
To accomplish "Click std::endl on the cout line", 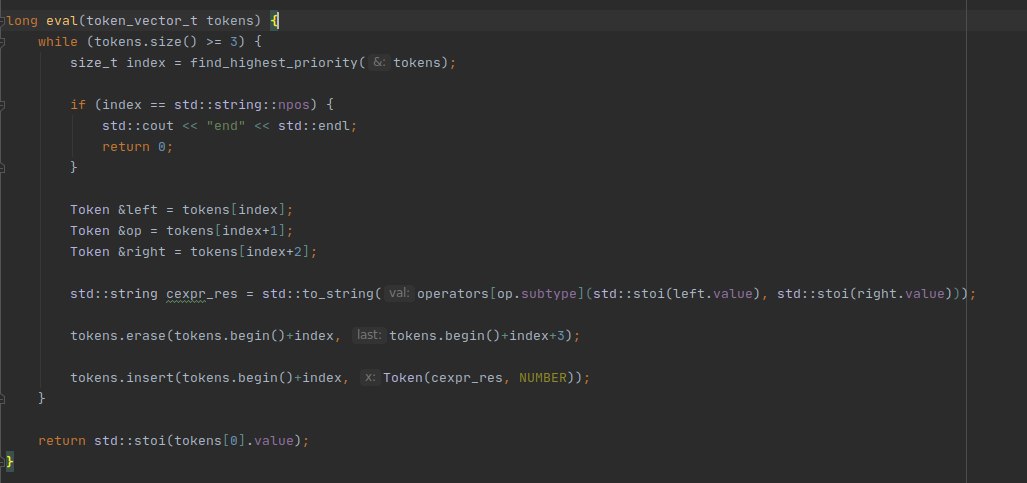I will (314, 126).
